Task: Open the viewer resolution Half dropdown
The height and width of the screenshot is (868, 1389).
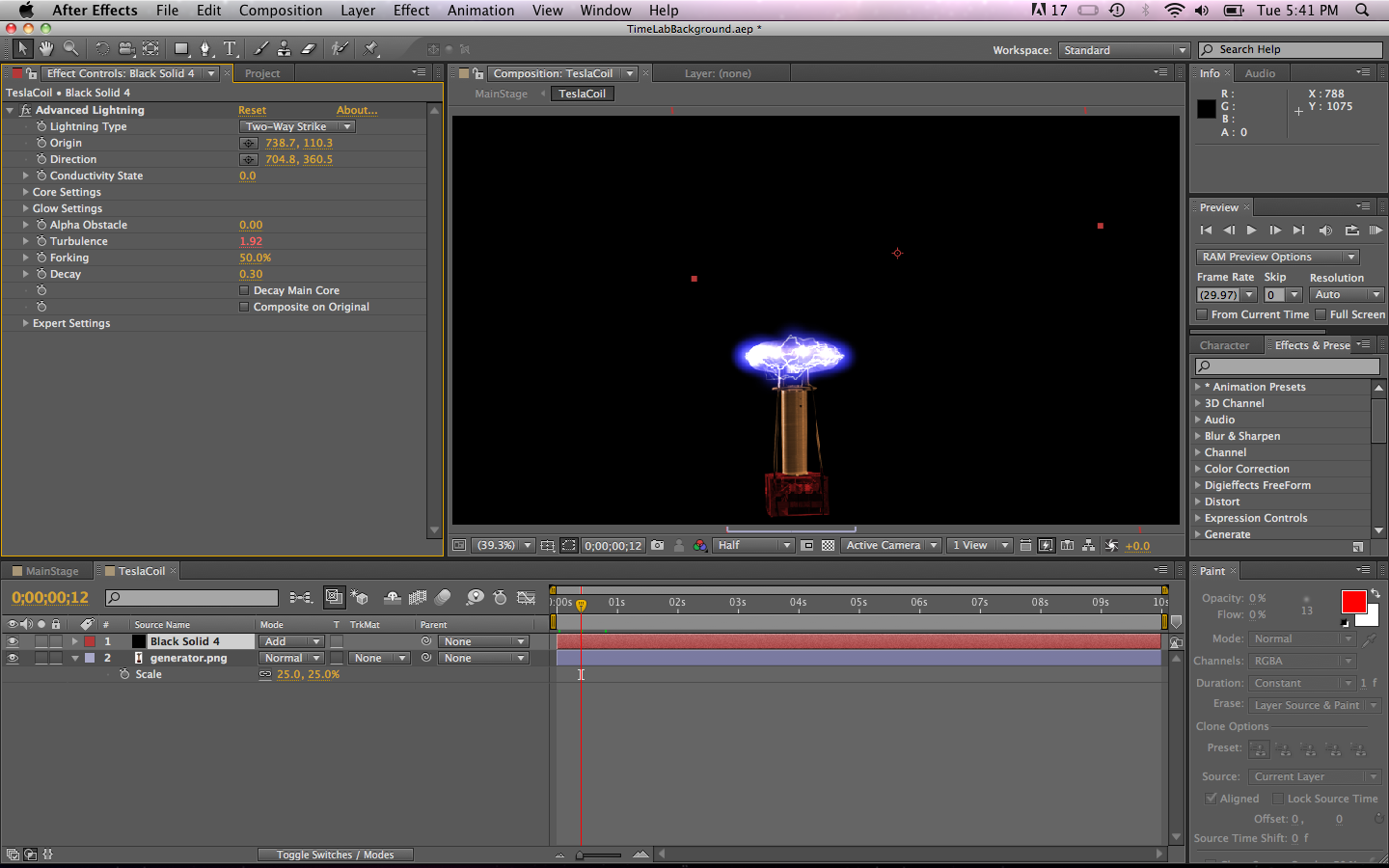Action: tap(753, 545)
